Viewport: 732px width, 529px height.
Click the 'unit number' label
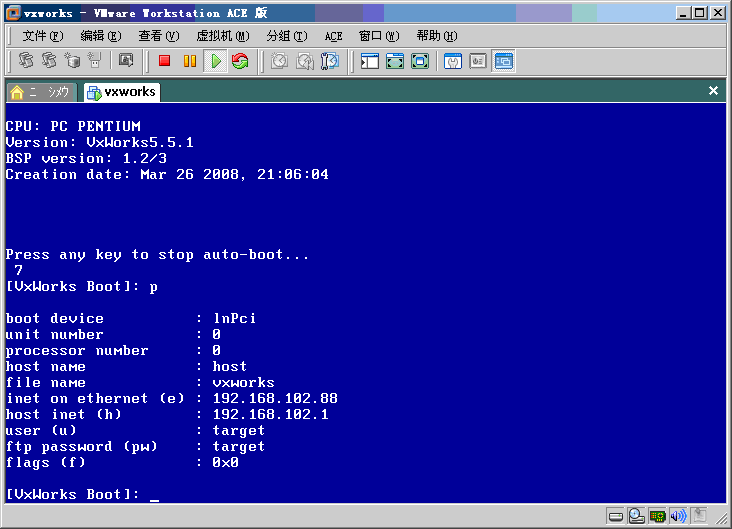click(x=55, y=334)
